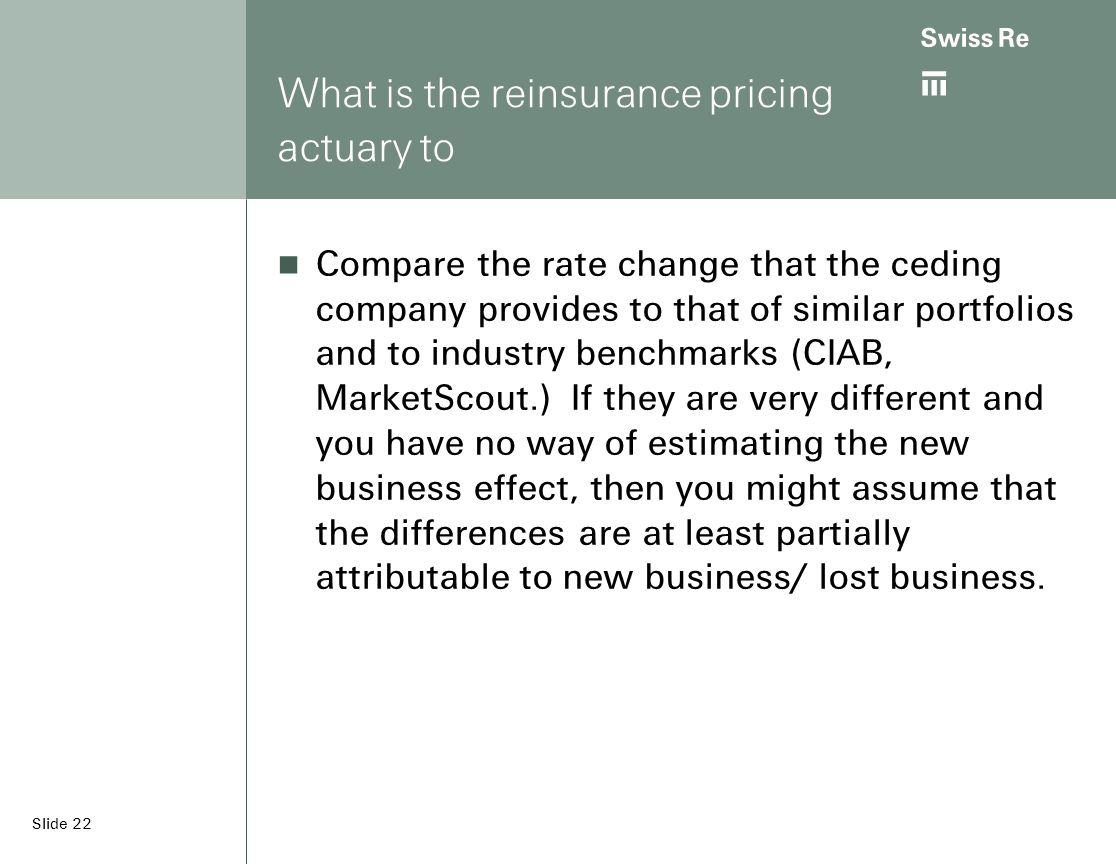Click the Swiss Re logo icon

pos(934,83)
